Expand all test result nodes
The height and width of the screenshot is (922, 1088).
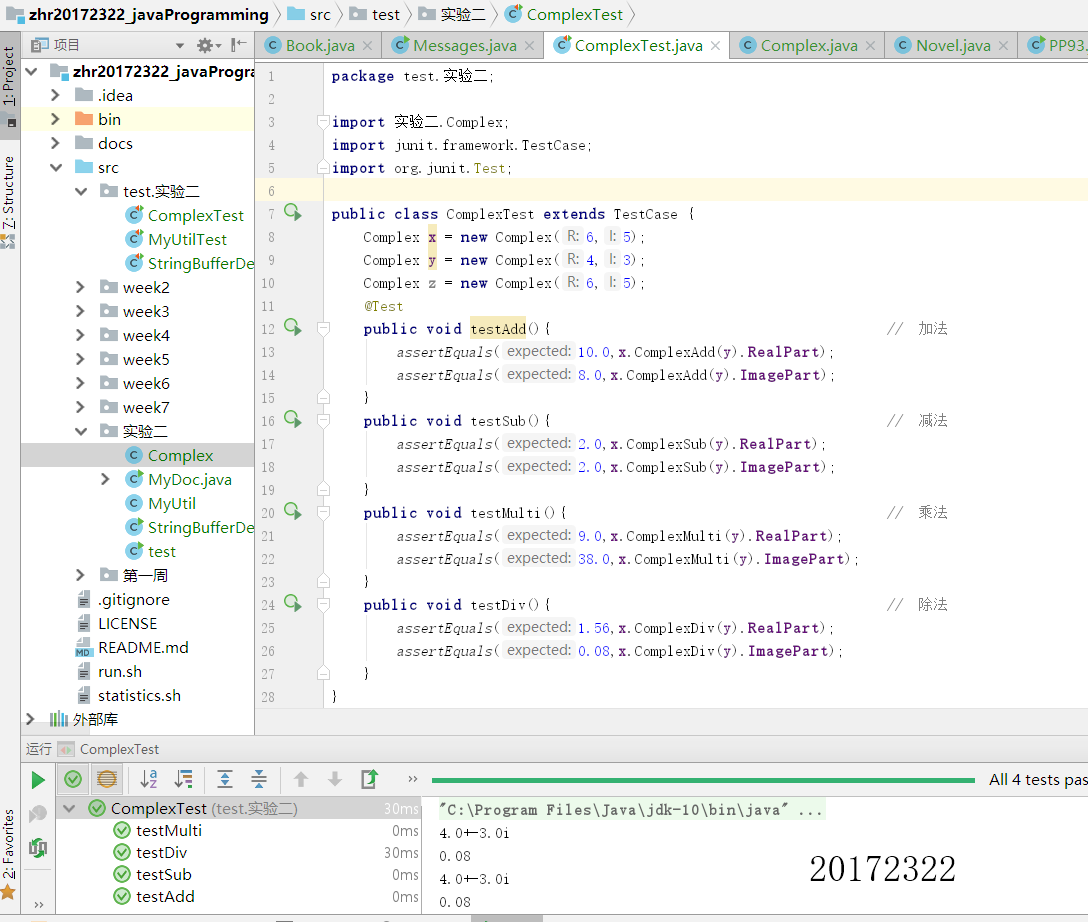click(225, 780)
